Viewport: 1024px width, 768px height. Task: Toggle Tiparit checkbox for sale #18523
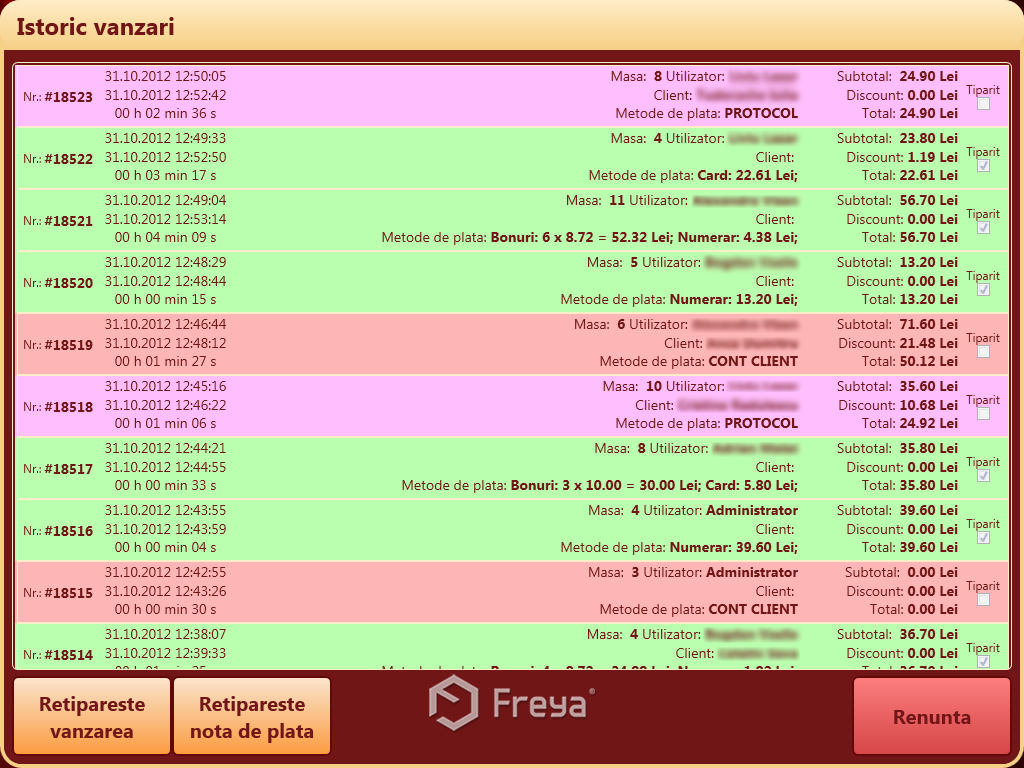tap(983, 104)
